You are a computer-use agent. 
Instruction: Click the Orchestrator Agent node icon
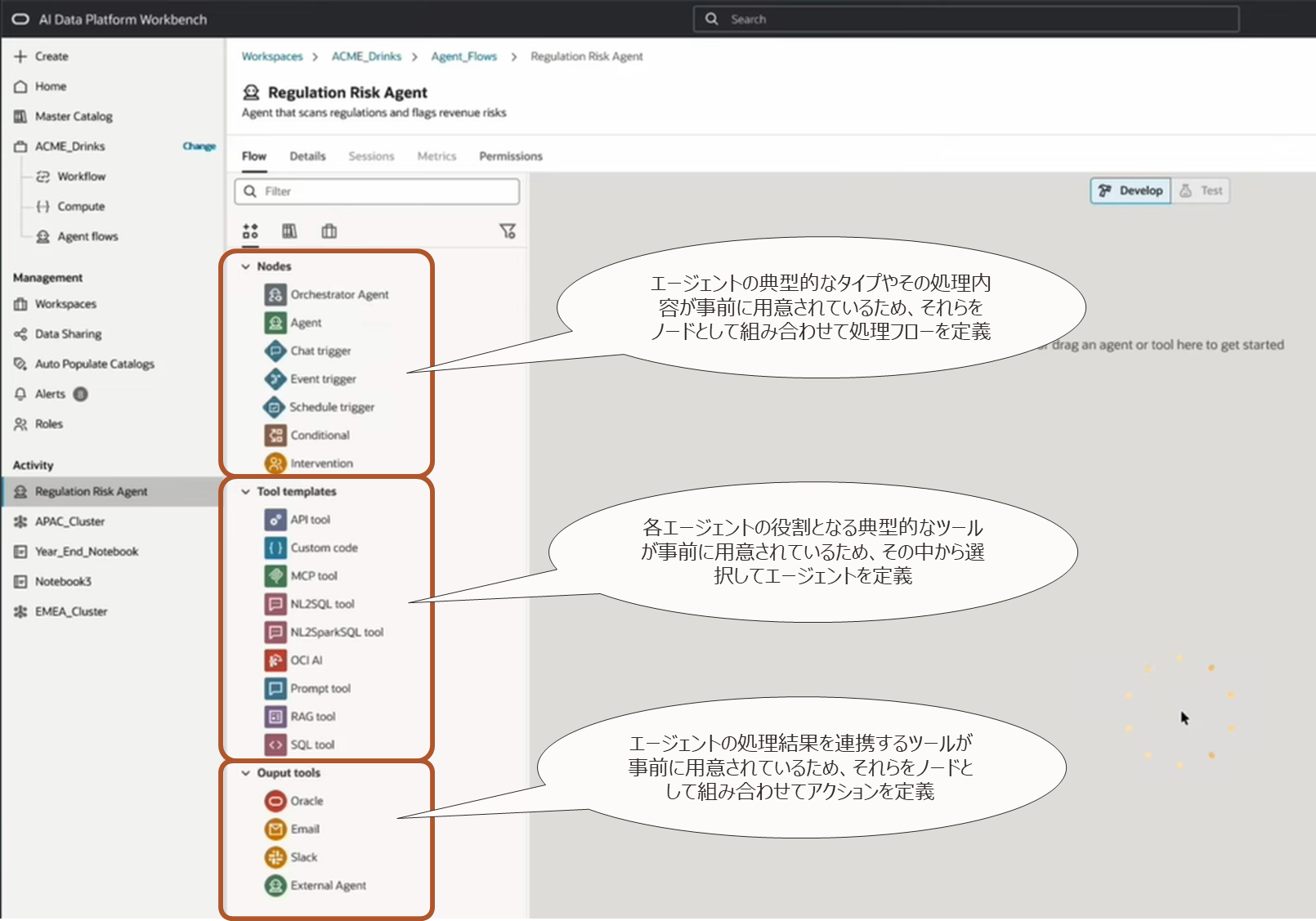pos(275,295)
